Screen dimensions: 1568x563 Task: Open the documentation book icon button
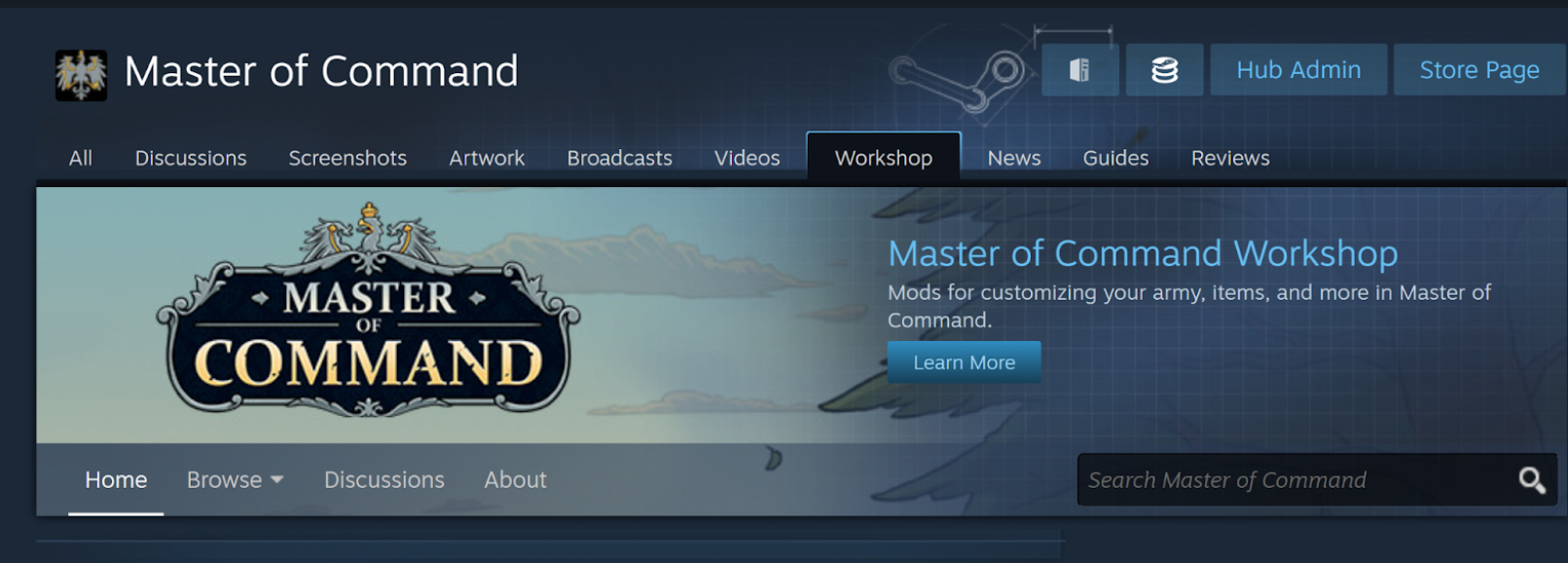coord(1079,70)
